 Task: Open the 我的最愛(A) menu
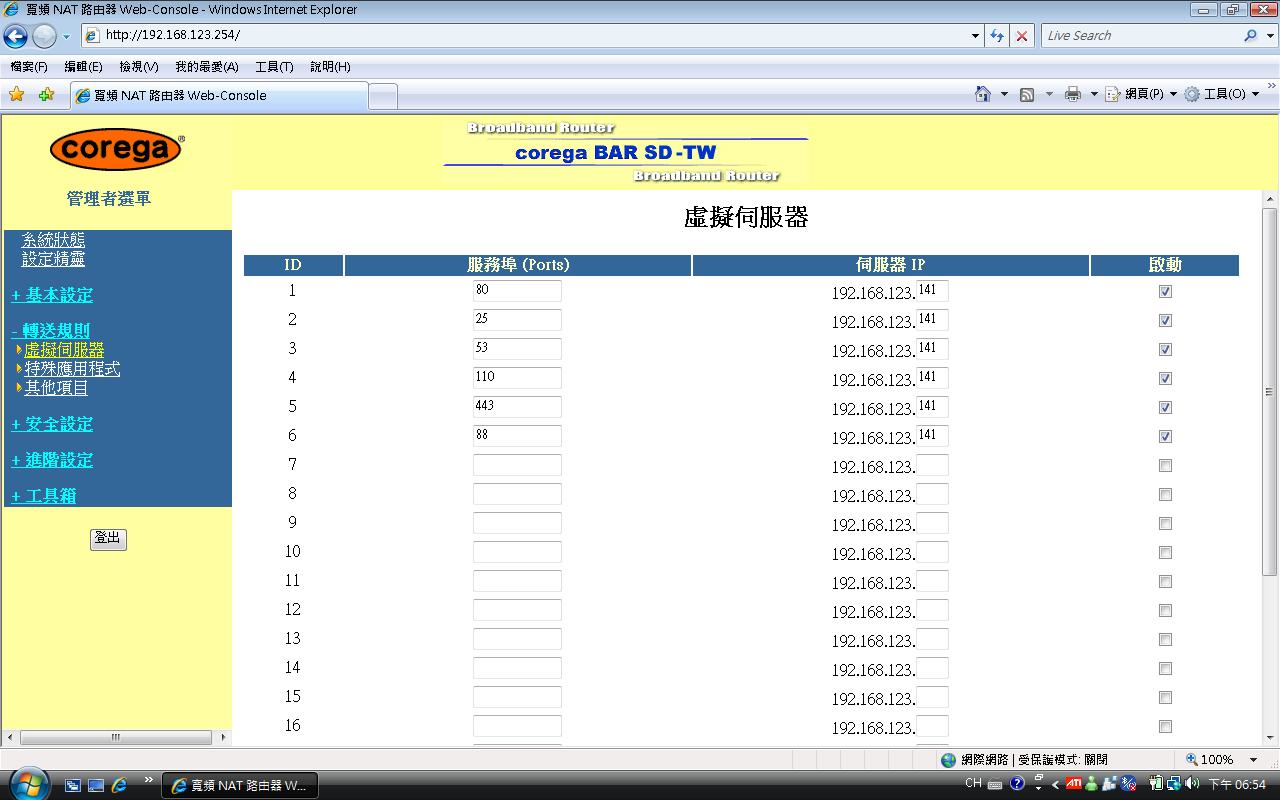(206, 67)
